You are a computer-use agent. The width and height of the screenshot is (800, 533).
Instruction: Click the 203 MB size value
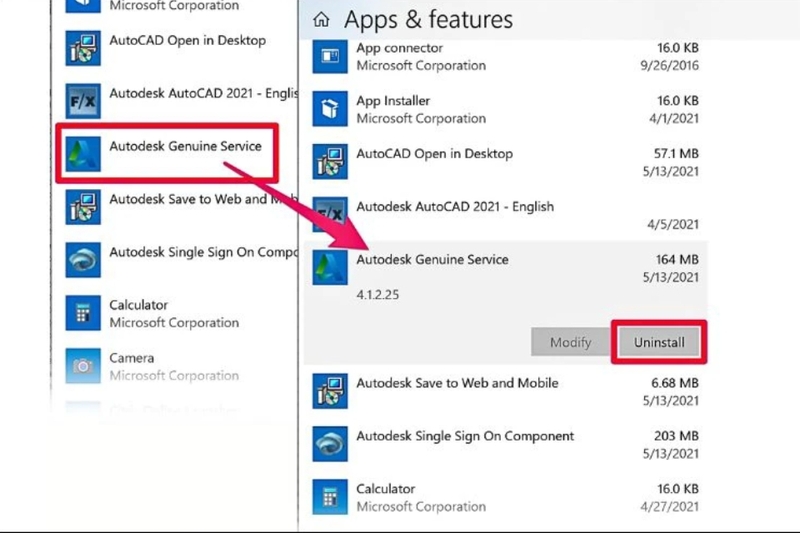676,436
